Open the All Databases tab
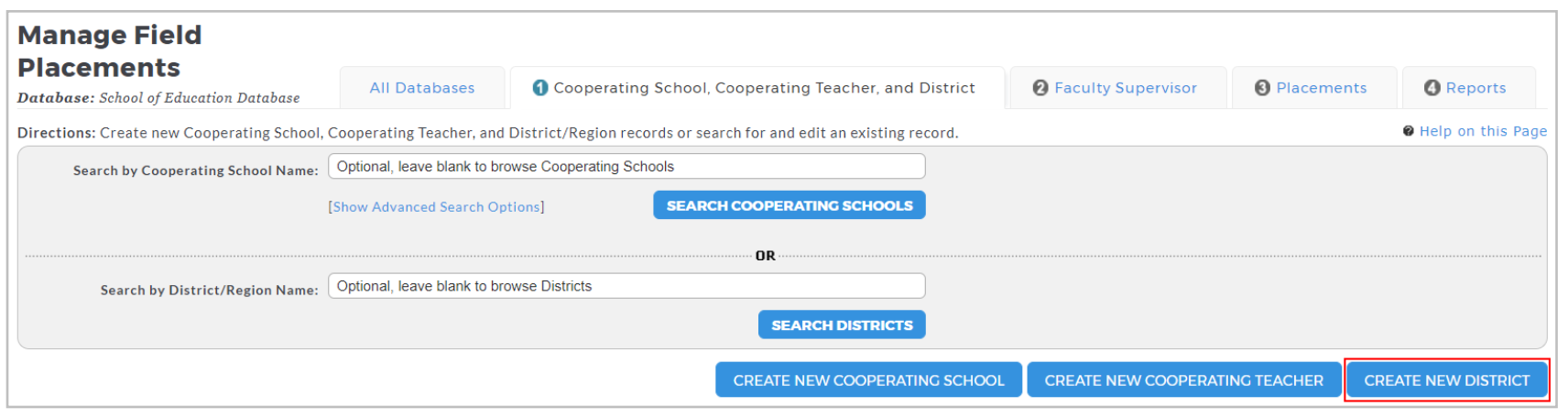The width and height of the screenshot is (1568, 418). (422, 88)
